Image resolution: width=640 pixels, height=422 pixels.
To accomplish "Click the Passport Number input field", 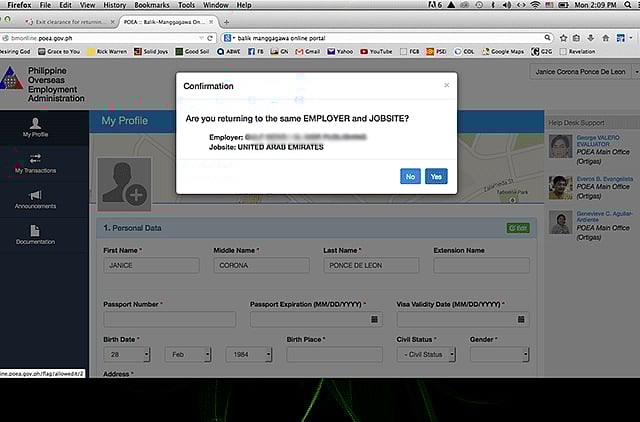I will coord(169,320).
